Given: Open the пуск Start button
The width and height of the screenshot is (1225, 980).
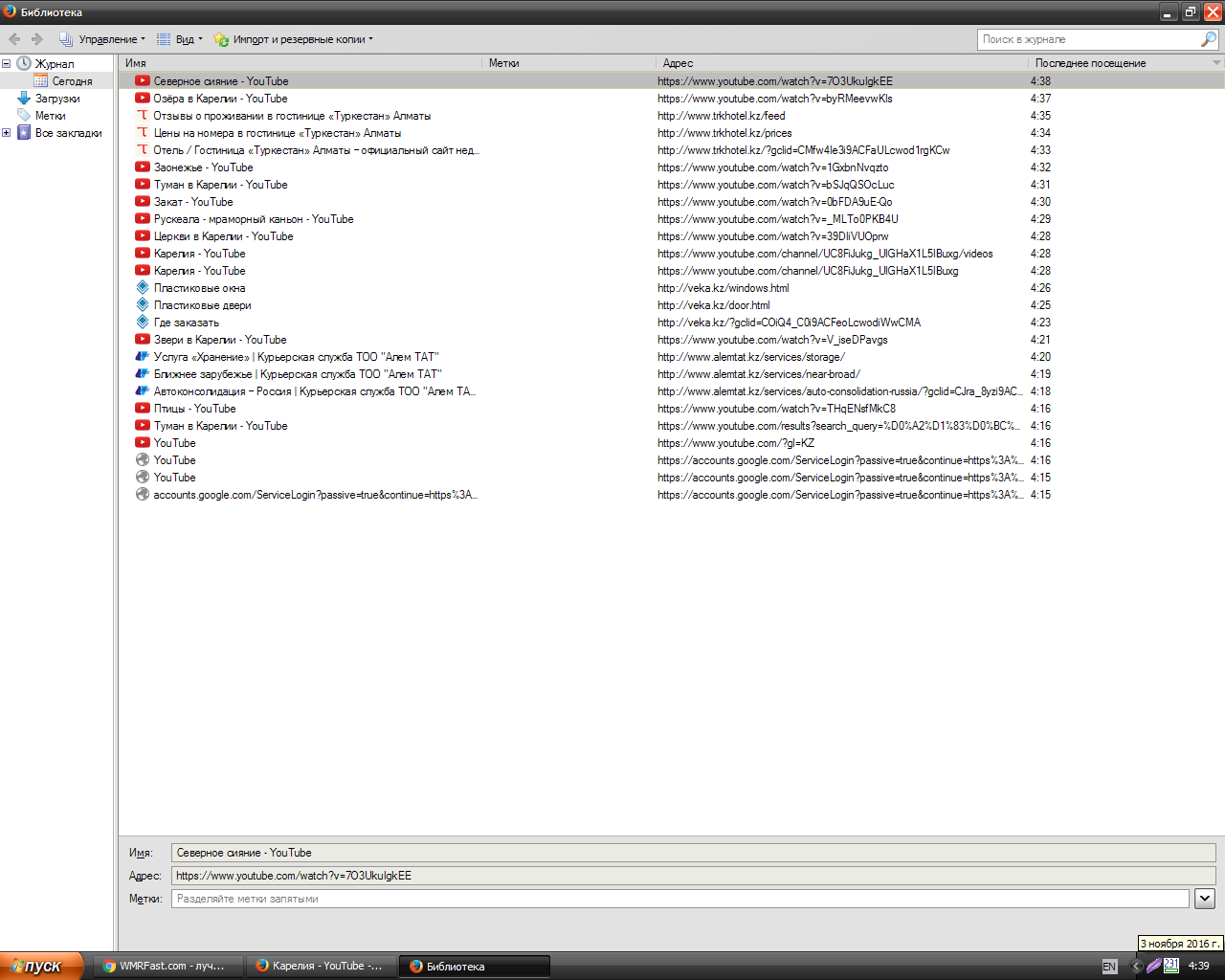Looking at the screenshot, I should (42, 966).
